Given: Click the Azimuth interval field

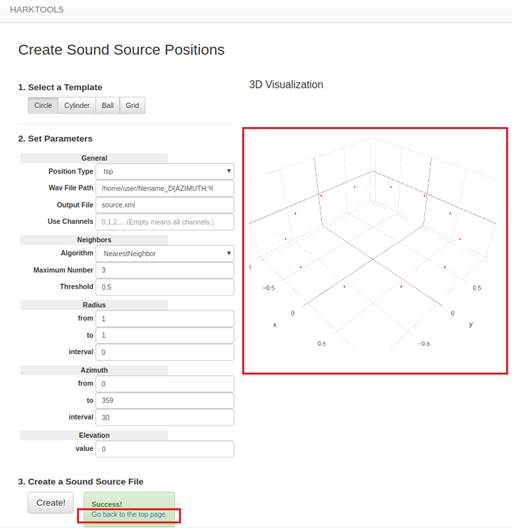Looking at the screenshot, I should [165, 418].
